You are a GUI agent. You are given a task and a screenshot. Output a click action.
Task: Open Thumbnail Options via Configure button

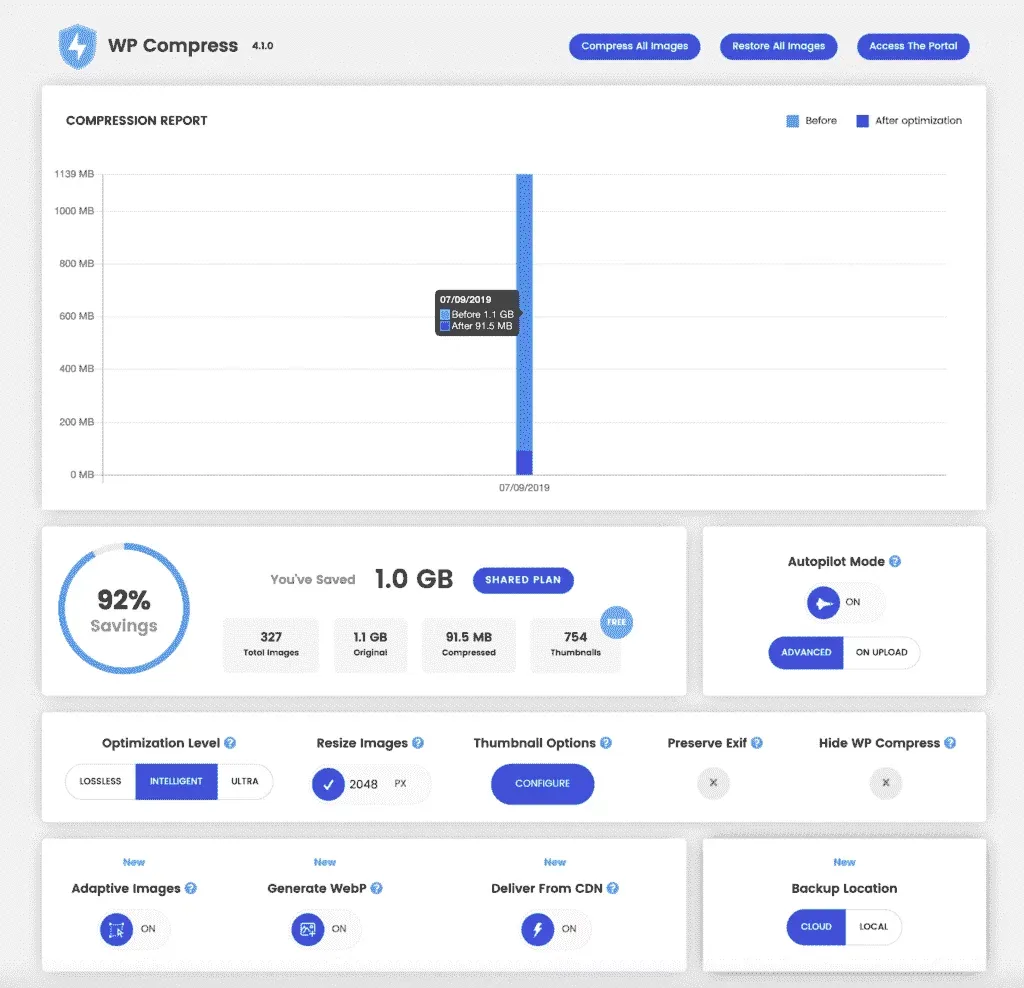(x=542, y=784)
